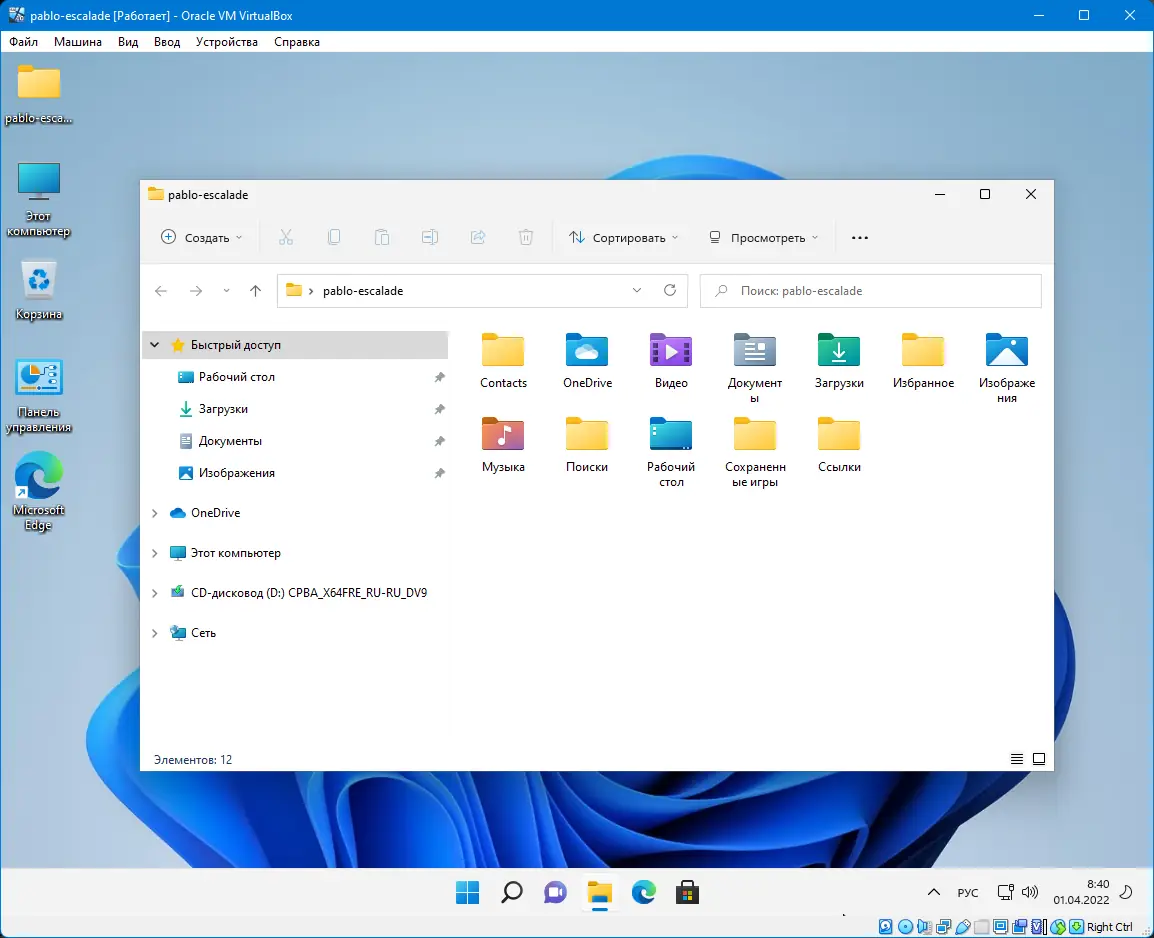
Task: Click the Copy icon
Action: coord(334,237)
